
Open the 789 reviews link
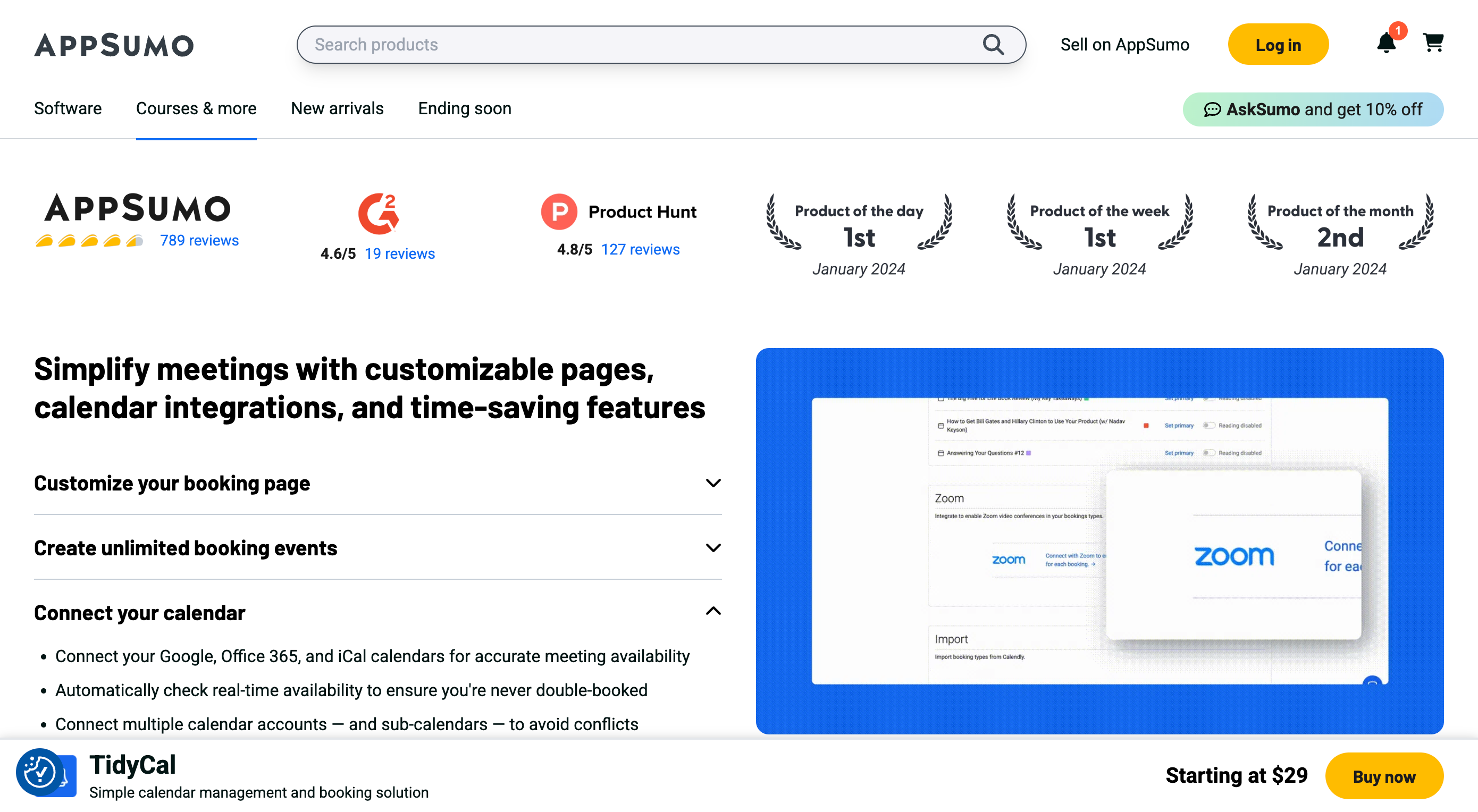point(199,240)
